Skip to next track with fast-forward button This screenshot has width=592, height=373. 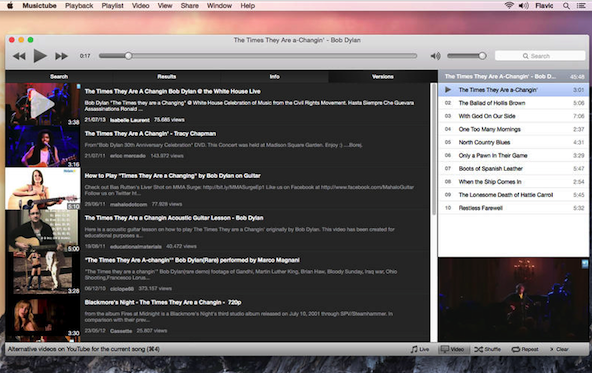pos(61,56)
